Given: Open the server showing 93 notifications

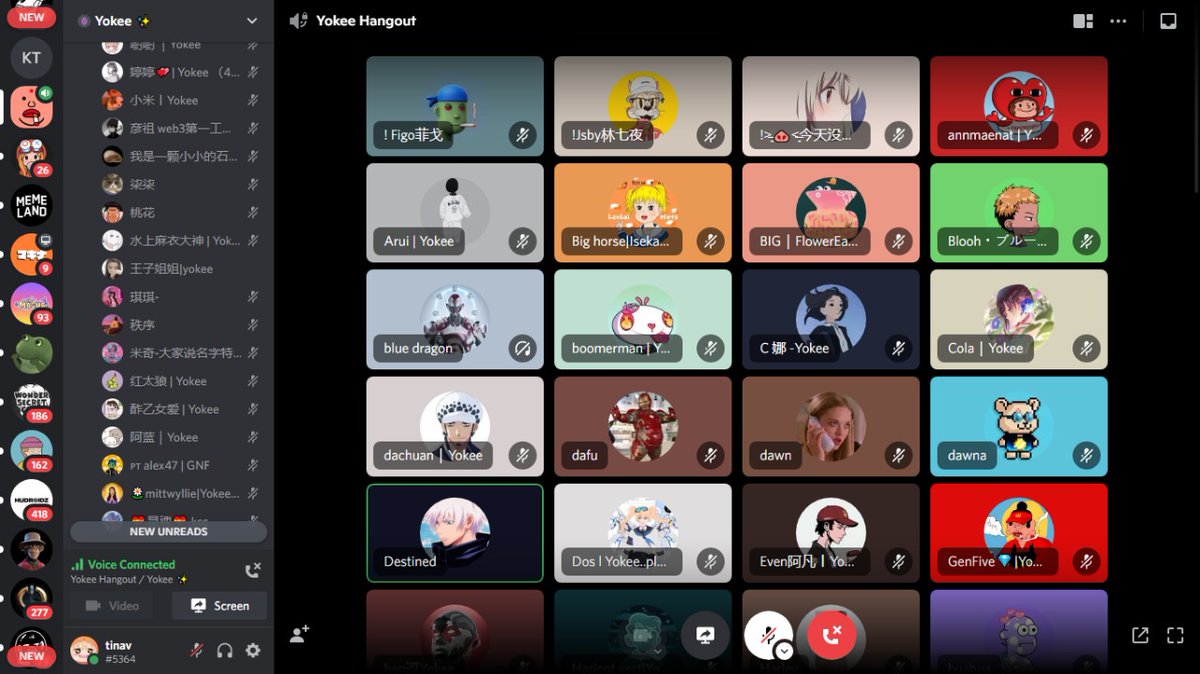Looking at the screenshot, I should pyautogui.click(x=31, y=304).
